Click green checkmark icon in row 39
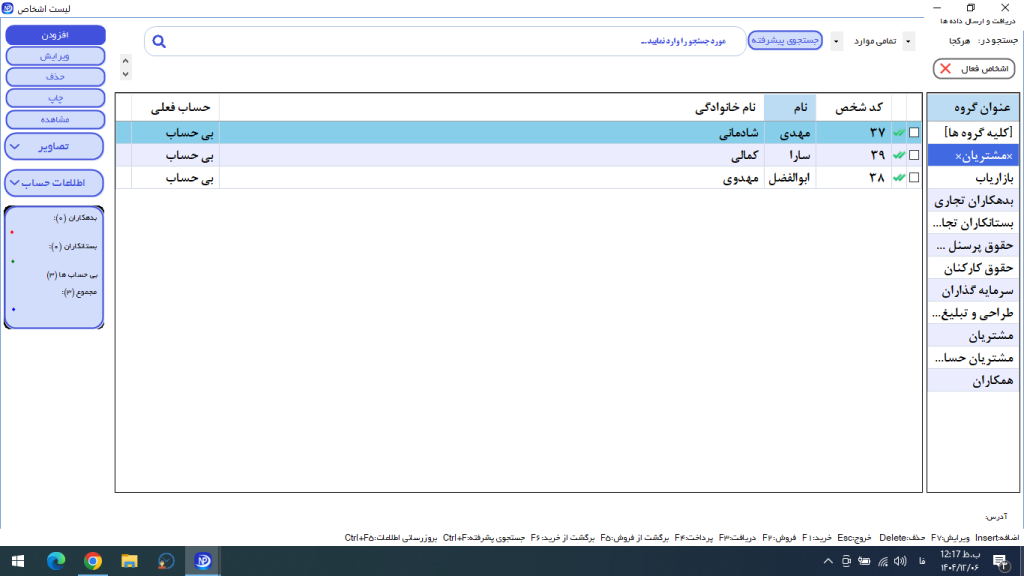Viewport: 1024px width, 576px height. click(899, 155)
